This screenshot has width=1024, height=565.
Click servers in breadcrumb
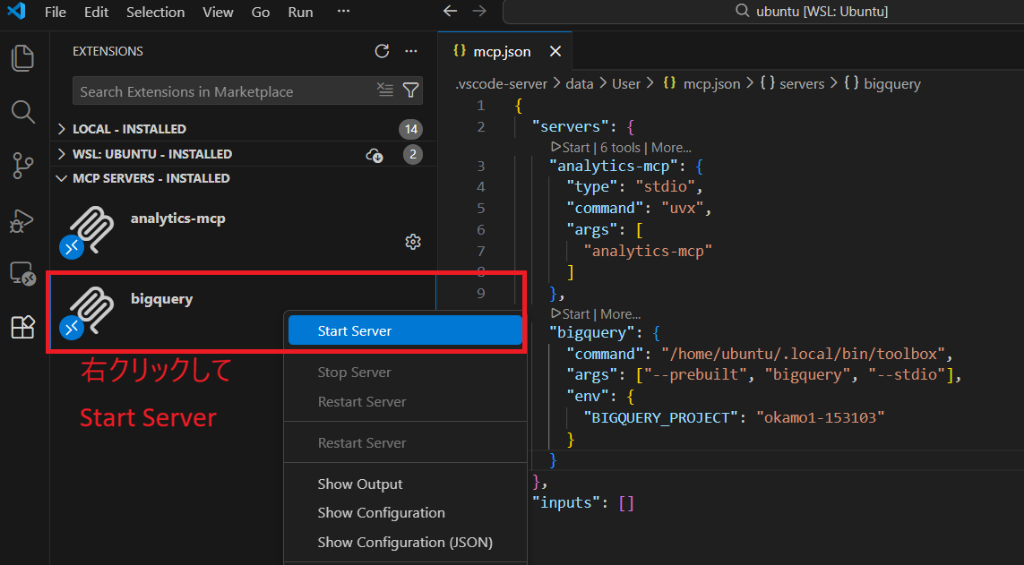click(801, 84)
